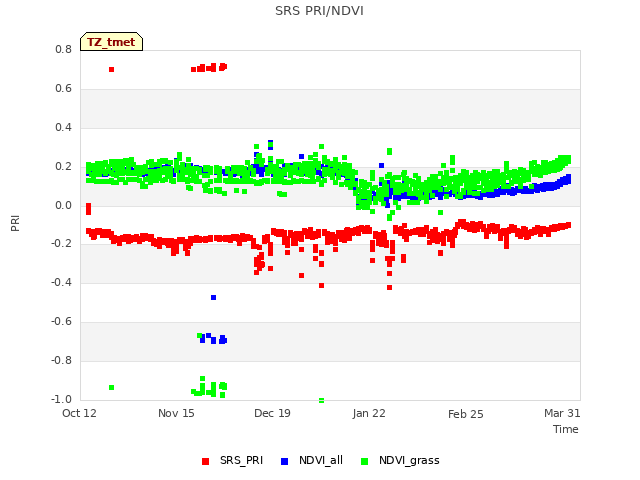Click the chart title SRS PRI/NDVI
The height and width of the screenshot is (480, 640).
pyautogui.click(x=319, y=11)
